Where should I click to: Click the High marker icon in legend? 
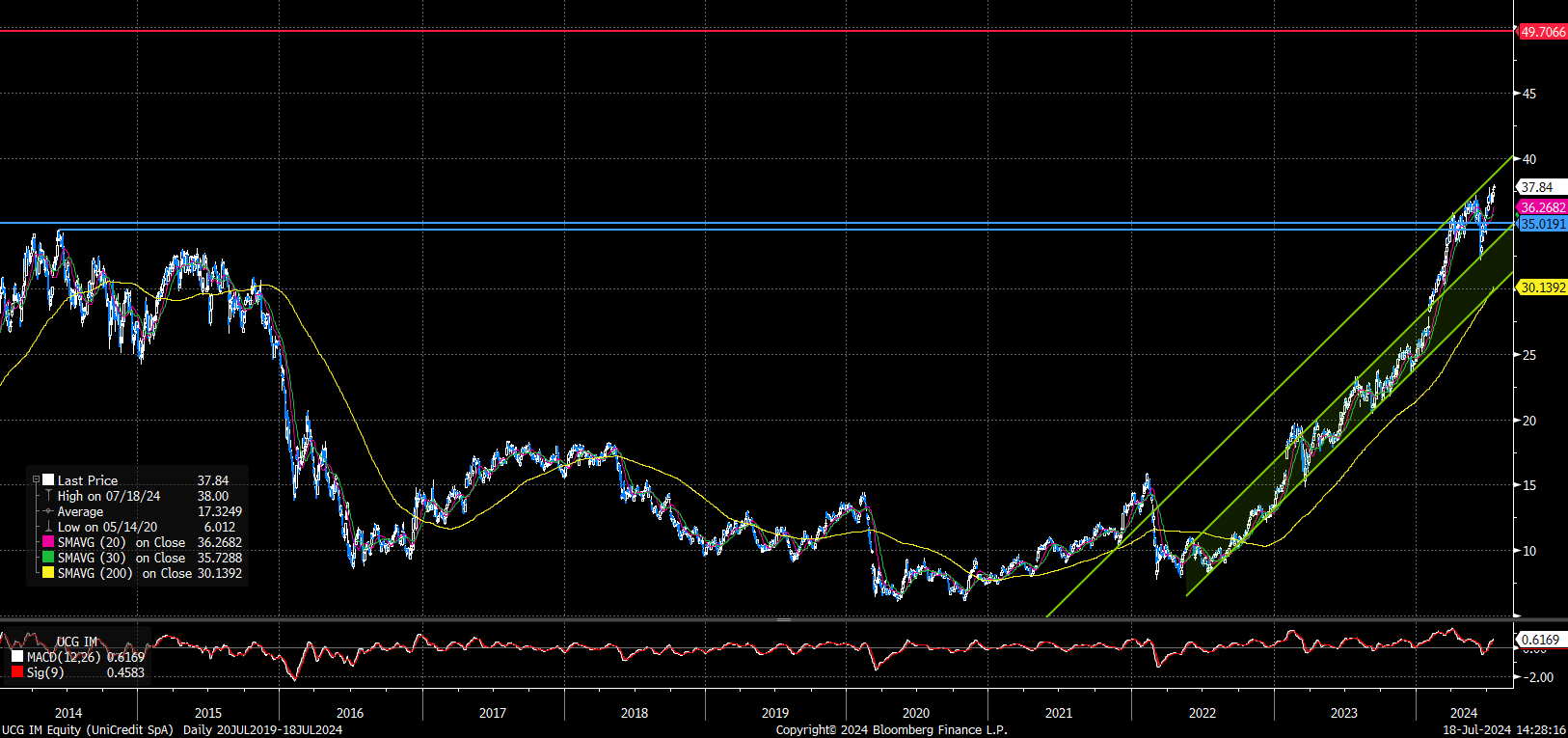click(x=48, y=496)
